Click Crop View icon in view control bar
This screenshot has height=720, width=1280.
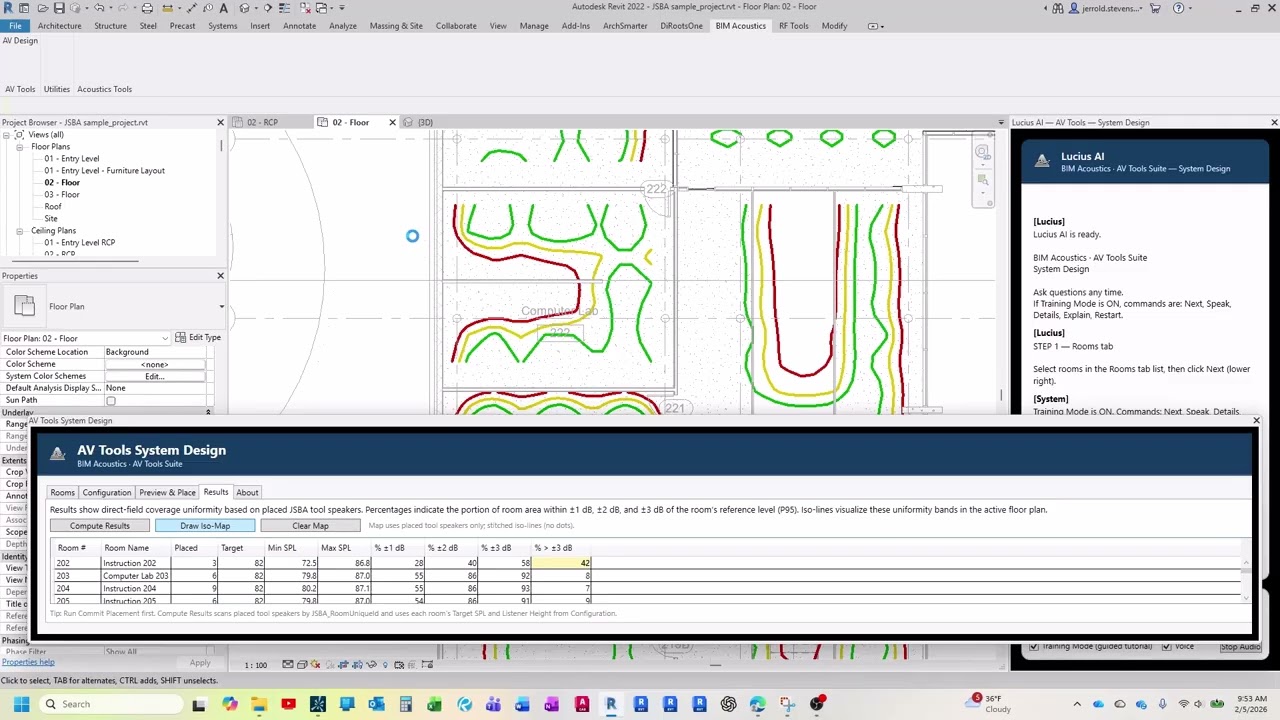pos(343,664)
